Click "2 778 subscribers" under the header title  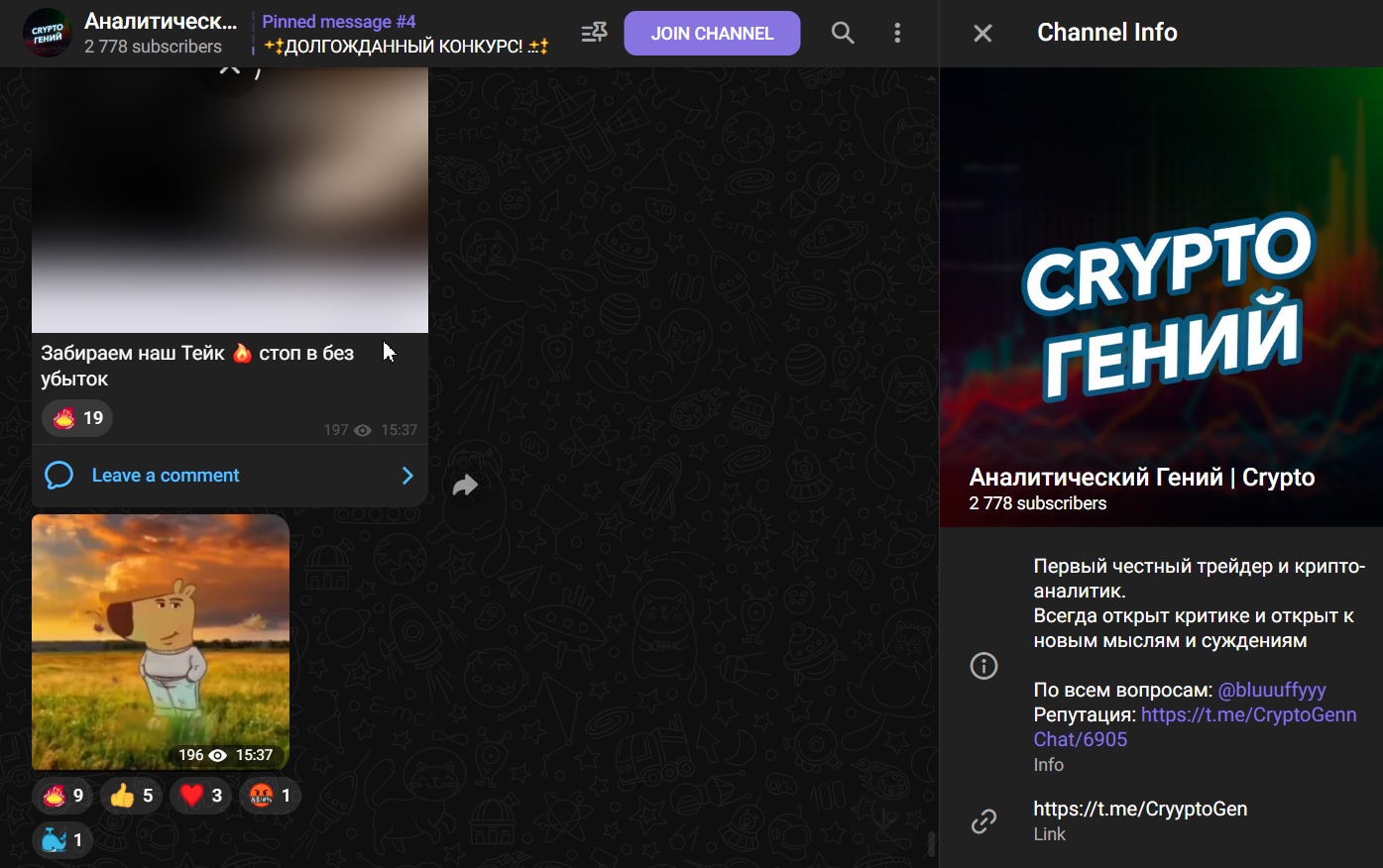[x=153, y=47]
